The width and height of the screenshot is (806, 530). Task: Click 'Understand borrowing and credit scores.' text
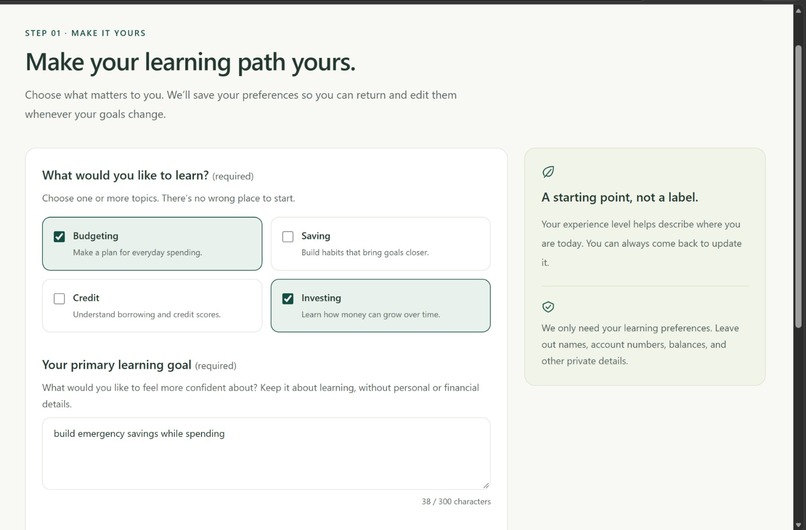click(146, 315)
